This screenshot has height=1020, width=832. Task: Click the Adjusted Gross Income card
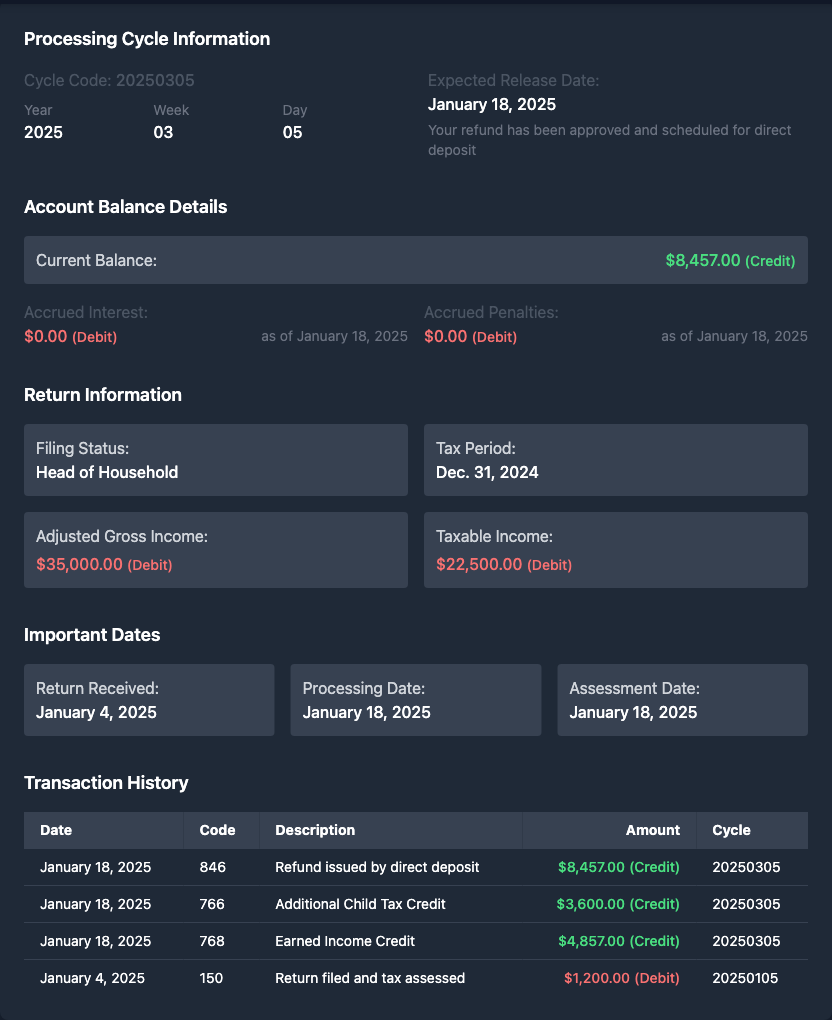pos(215,550)
